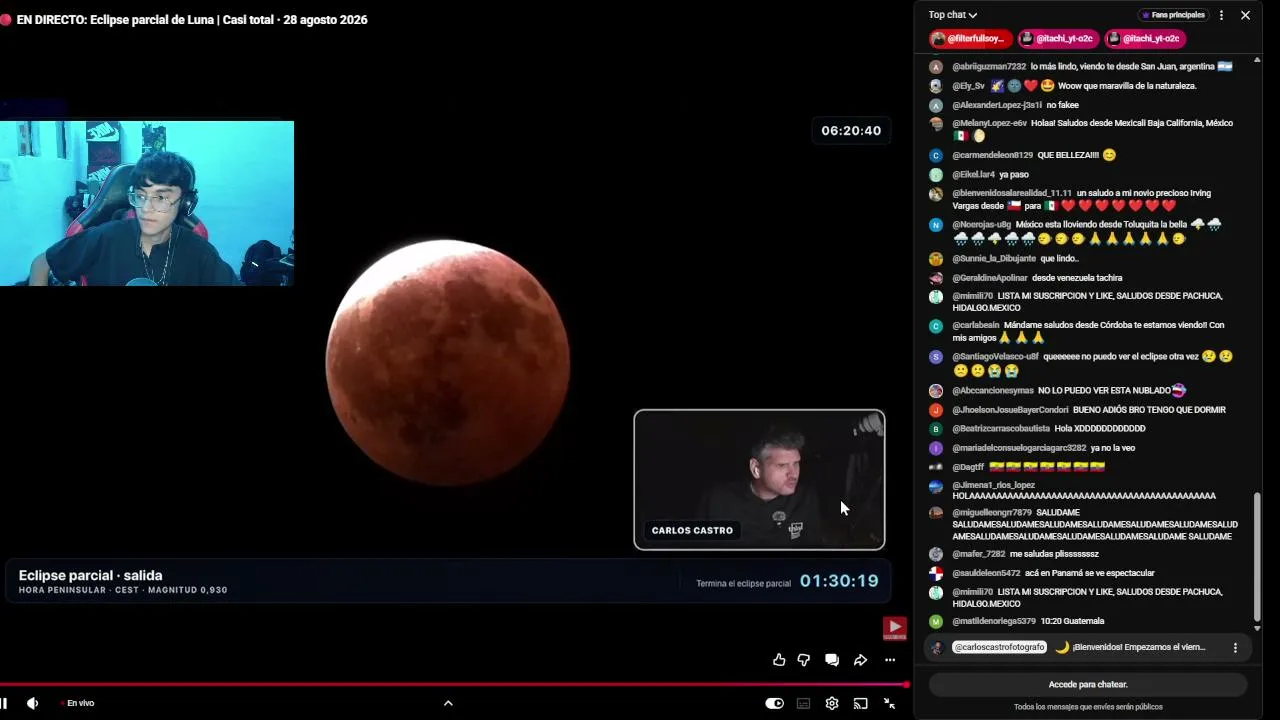
Task: Select username @Eikel.lar4 in chat
Action: [x=973, y=174]
